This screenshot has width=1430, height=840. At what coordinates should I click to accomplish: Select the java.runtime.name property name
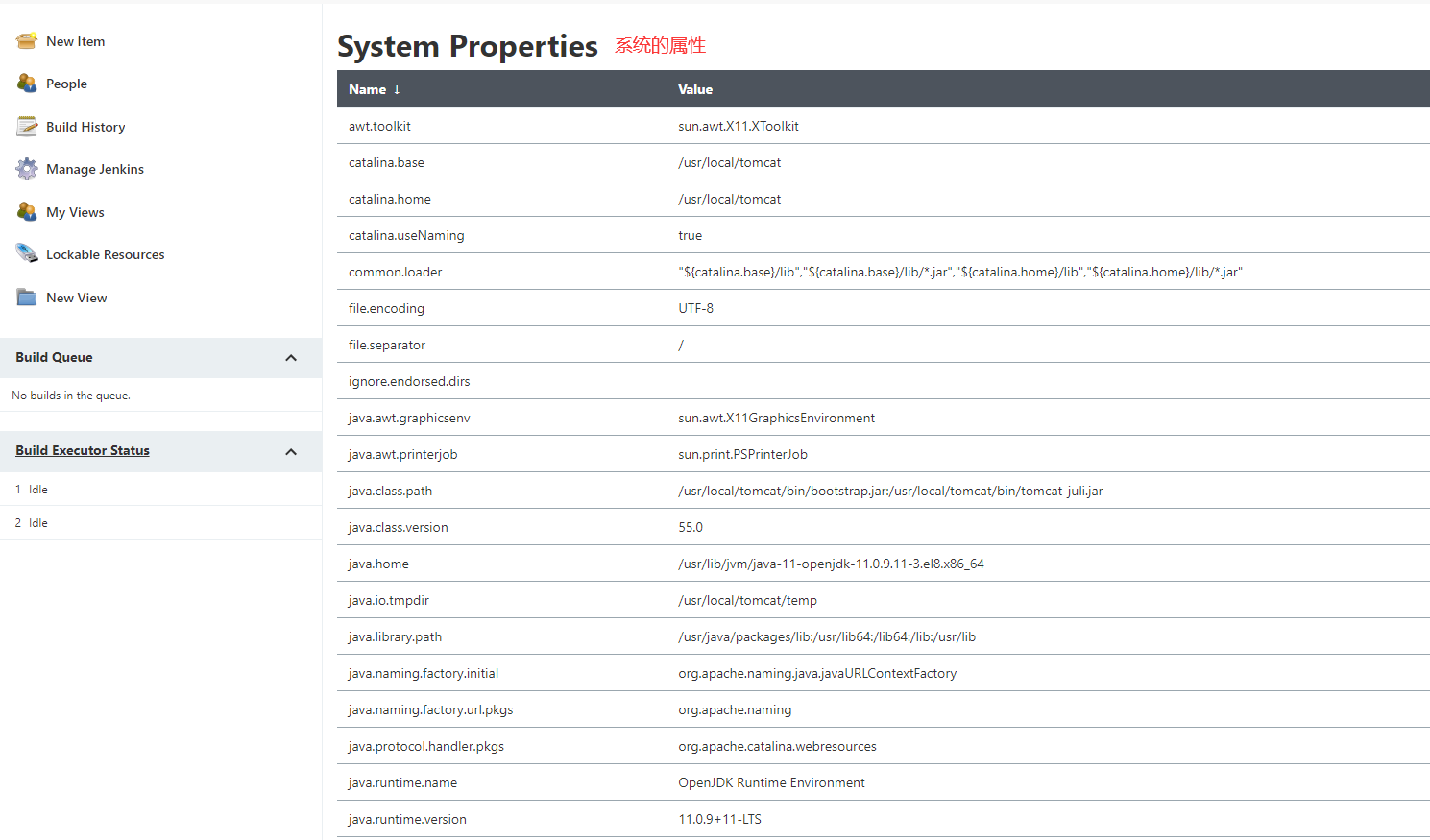pos(402,782)
